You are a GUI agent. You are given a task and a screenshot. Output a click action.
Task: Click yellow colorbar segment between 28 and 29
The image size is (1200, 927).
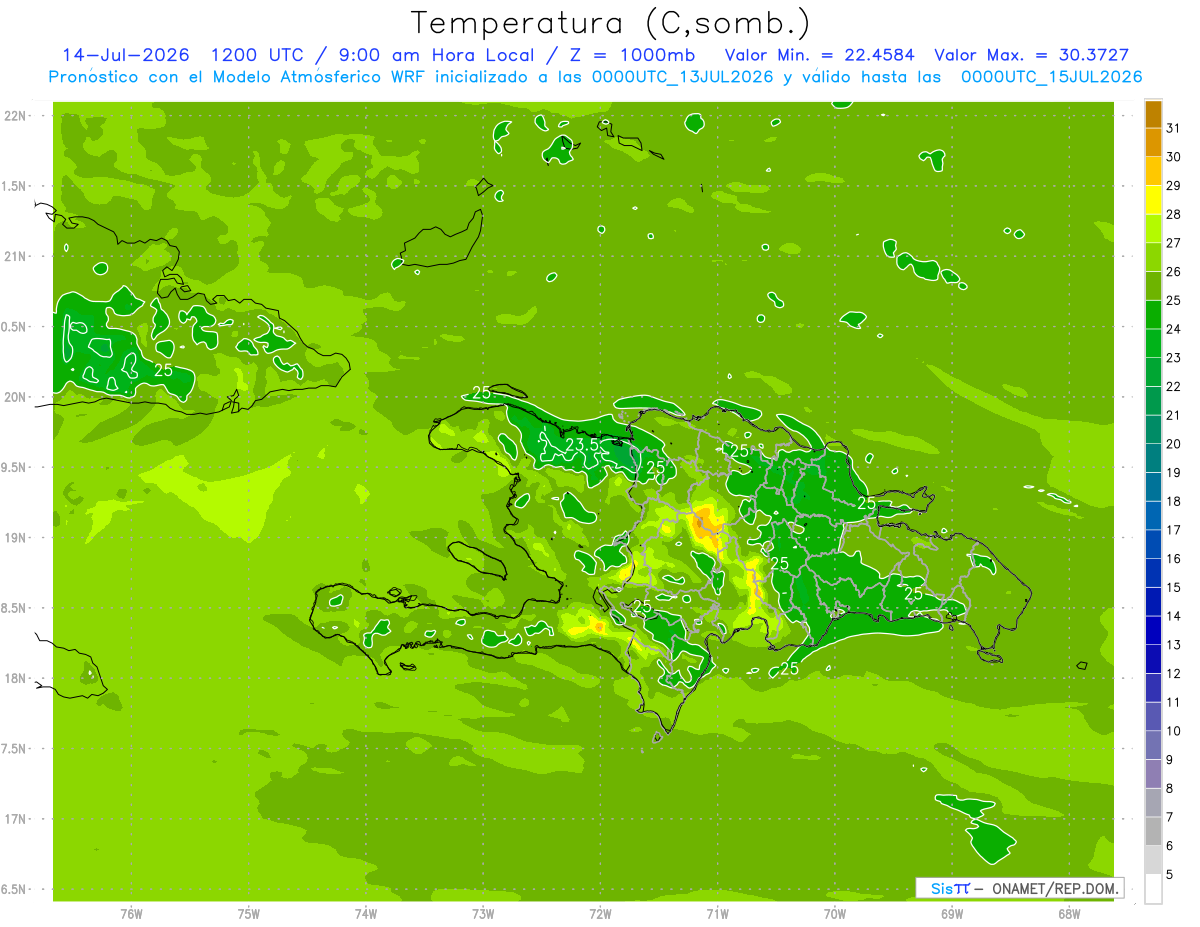click(x=1153, y=200)
